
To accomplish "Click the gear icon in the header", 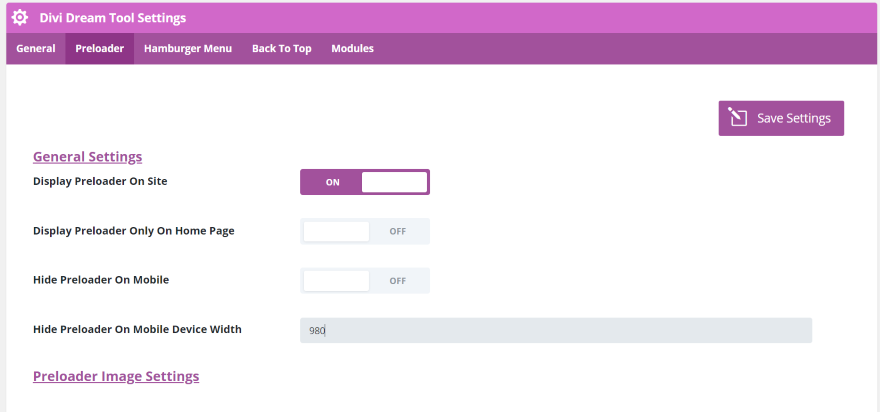I will point(20,18).
